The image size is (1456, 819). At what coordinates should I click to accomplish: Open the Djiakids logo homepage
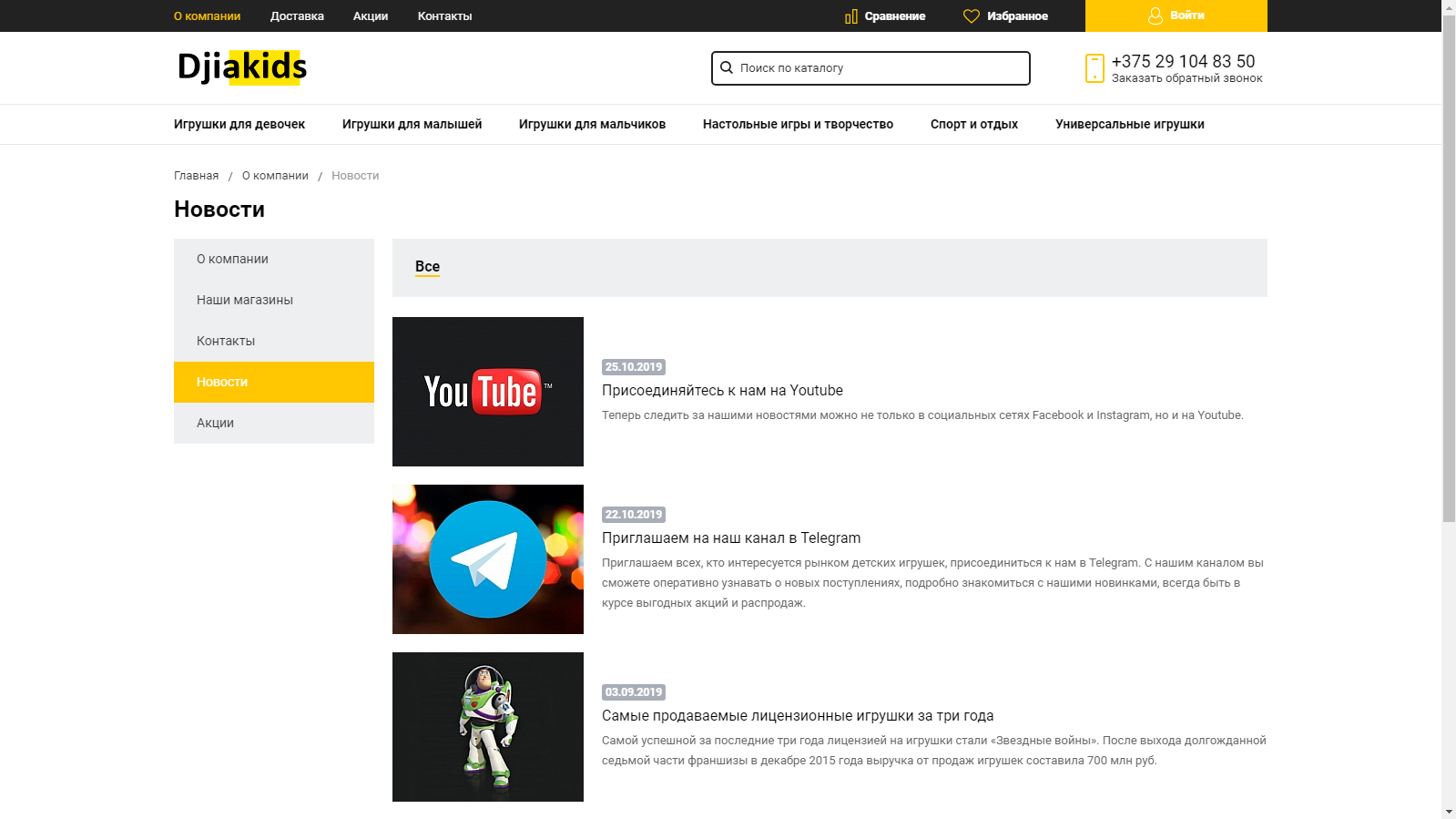point(242,67)
